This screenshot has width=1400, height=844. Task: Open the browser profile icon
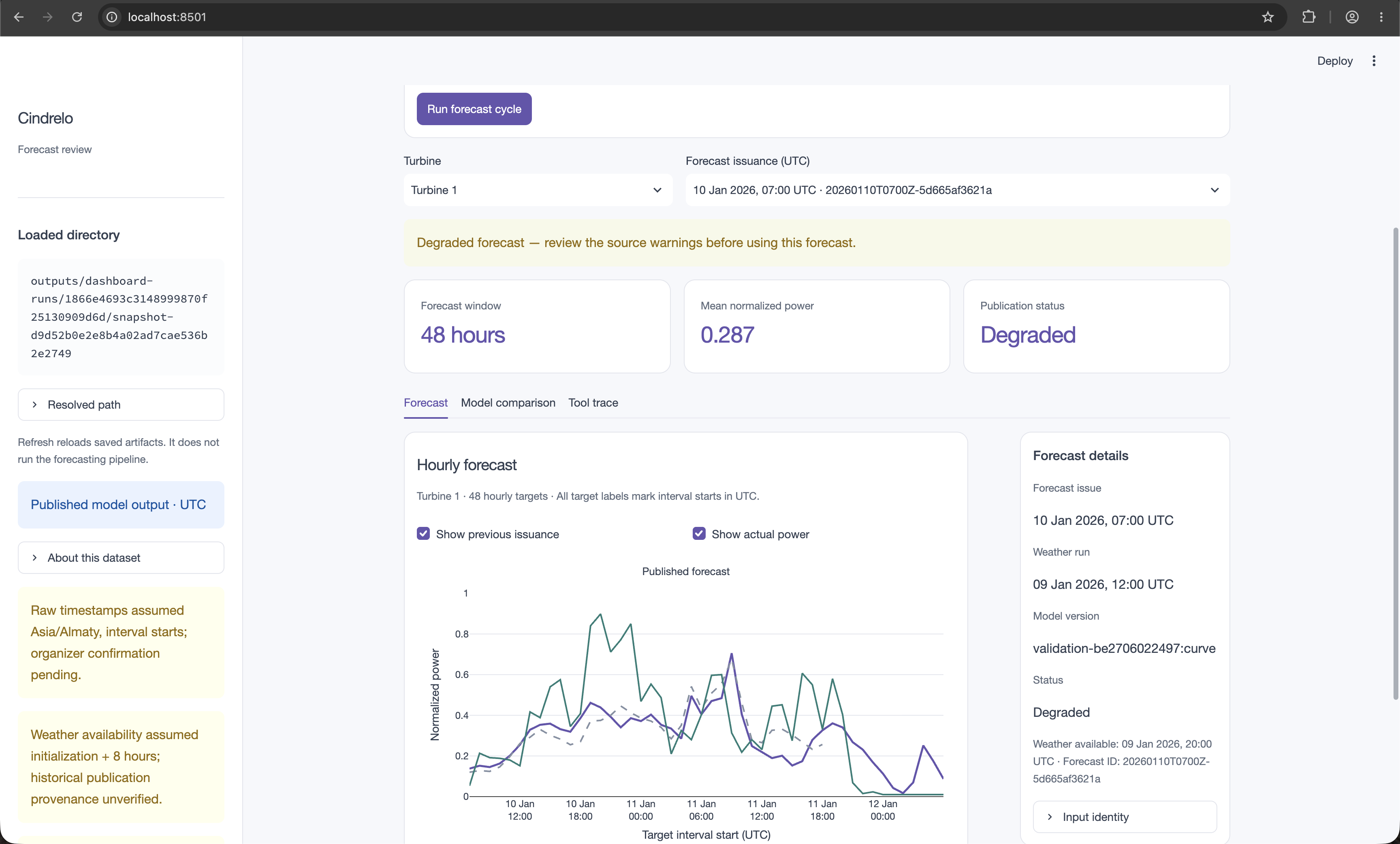[1352, 17]
